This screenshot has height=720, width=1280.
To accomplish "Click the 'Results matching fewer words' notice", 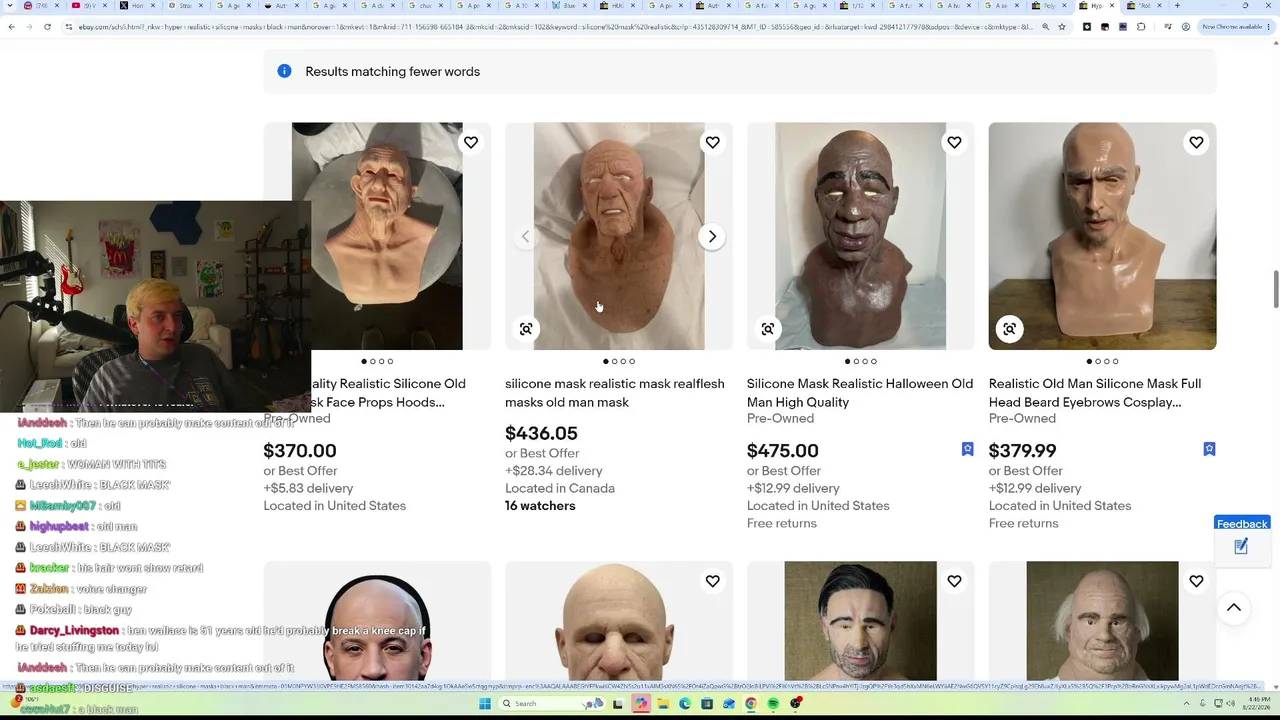I will (740, 72).
